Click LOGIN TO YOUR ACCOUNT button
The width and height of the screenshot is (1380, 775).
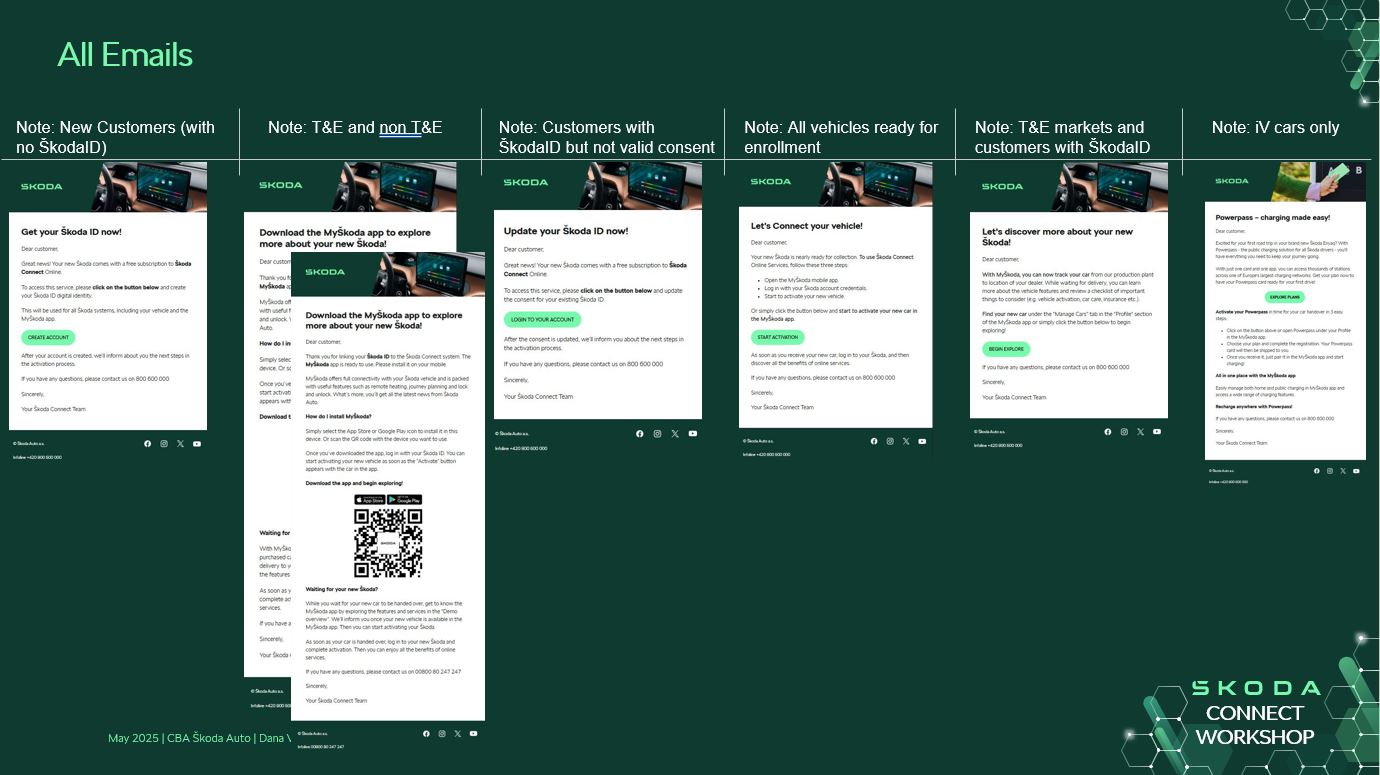pos(542,320)
